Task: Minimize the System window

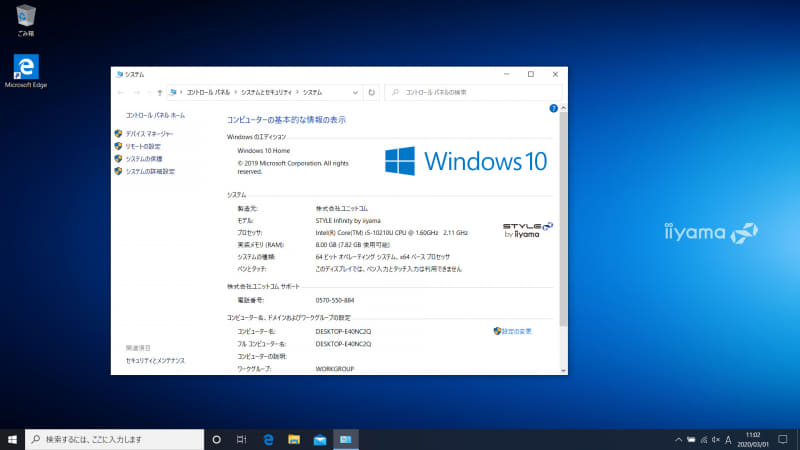Action: coord(507,74)
